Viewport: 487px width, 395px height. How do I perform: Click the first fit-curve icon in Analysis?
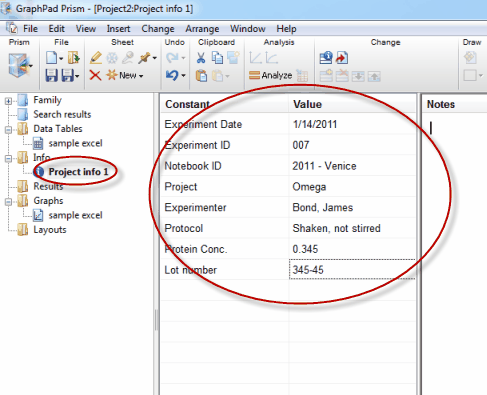[255, 58]
